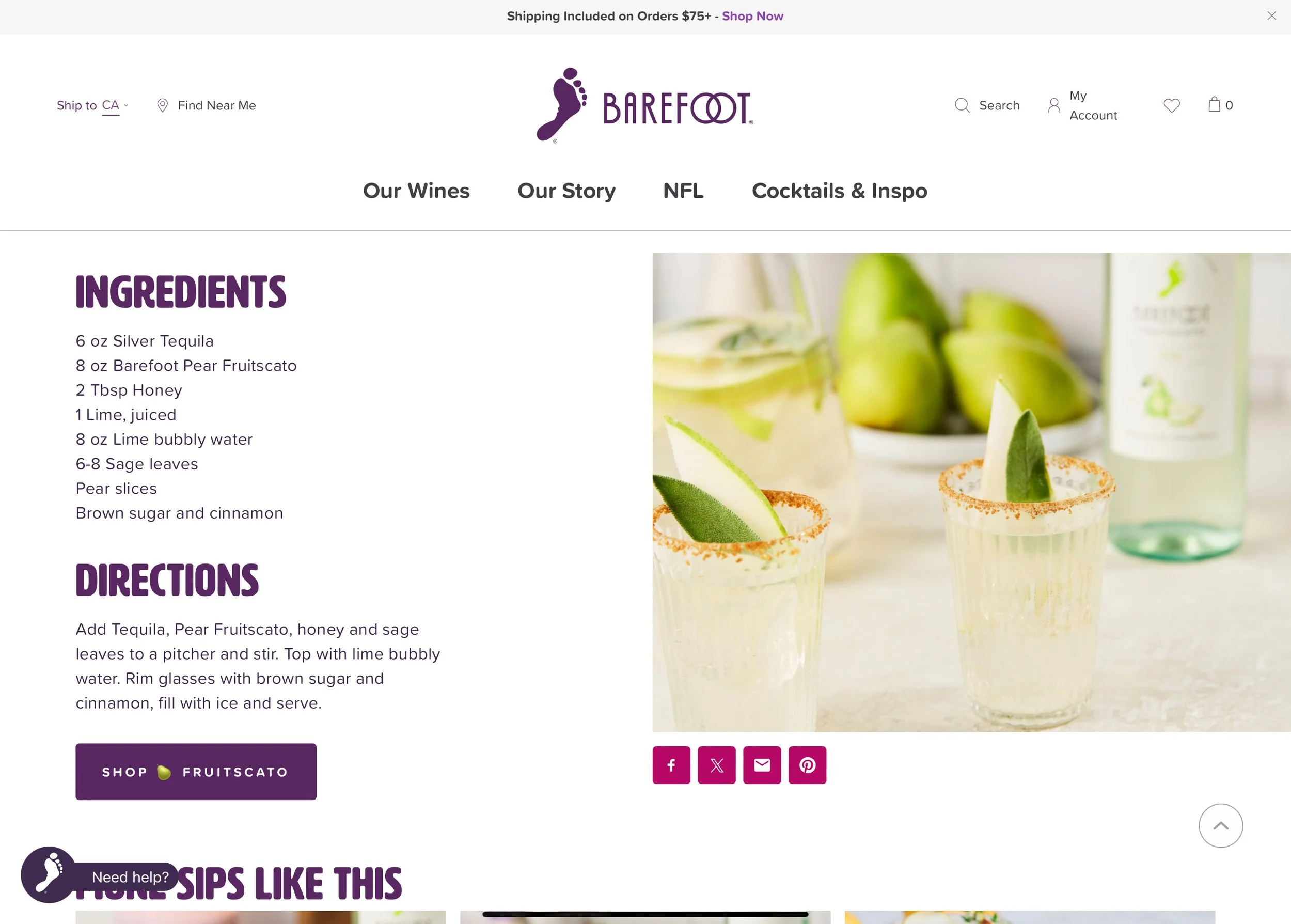Open shopping bag cart
The width and height of the screenshot is (1291, 924).
pos(1220,105)
